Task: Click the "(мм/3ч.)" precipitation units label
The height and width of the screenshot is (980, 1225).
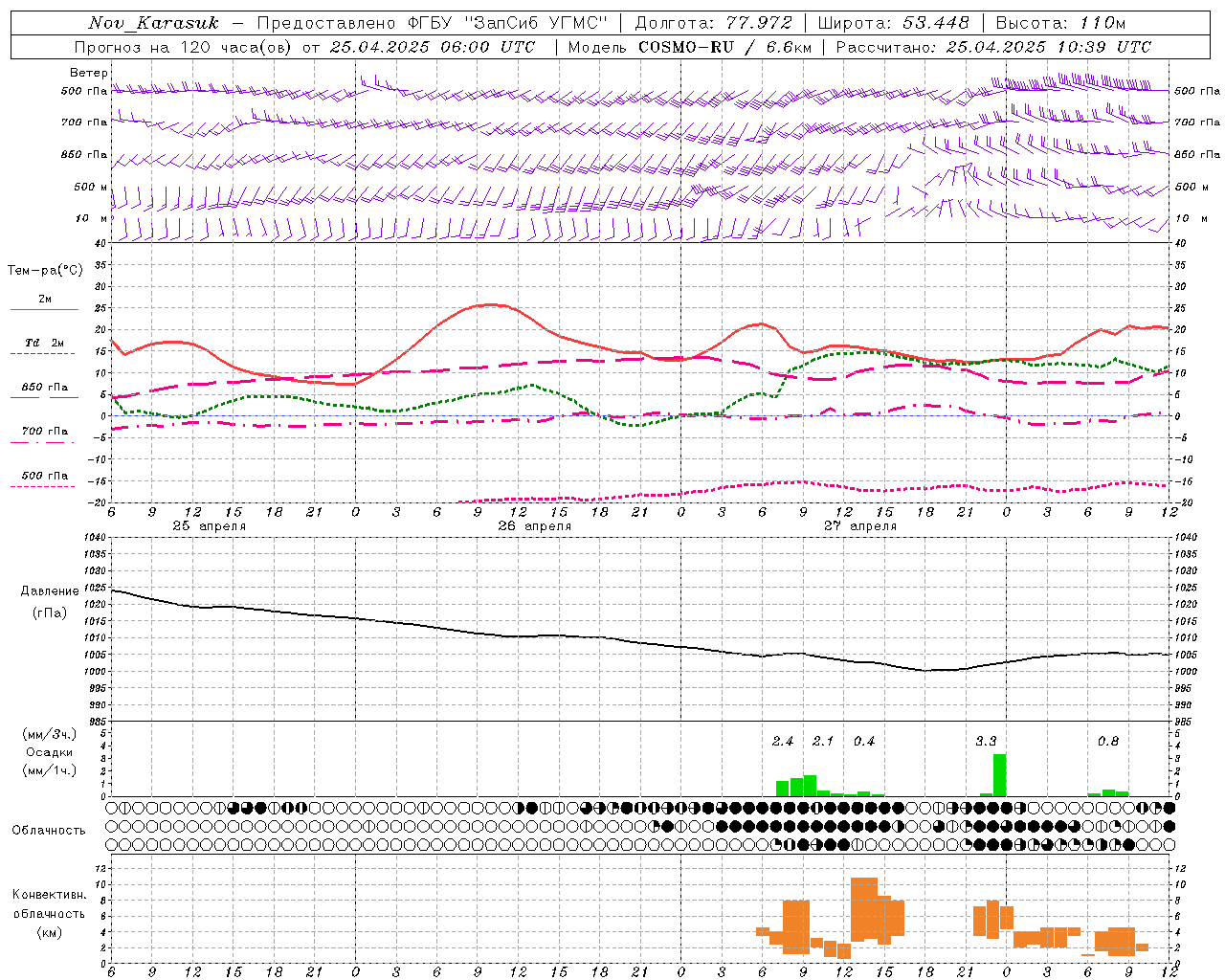Action: pos(50,734)
